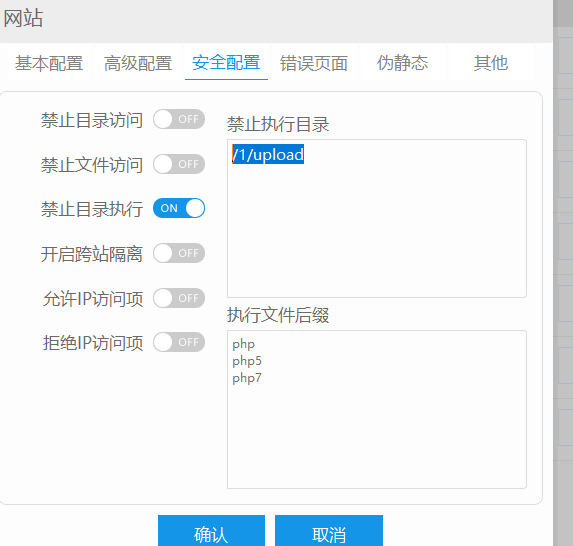The image size is (573, 546).
Task: Click the 禁止目录执行 label text
Action: coord(92,209)
